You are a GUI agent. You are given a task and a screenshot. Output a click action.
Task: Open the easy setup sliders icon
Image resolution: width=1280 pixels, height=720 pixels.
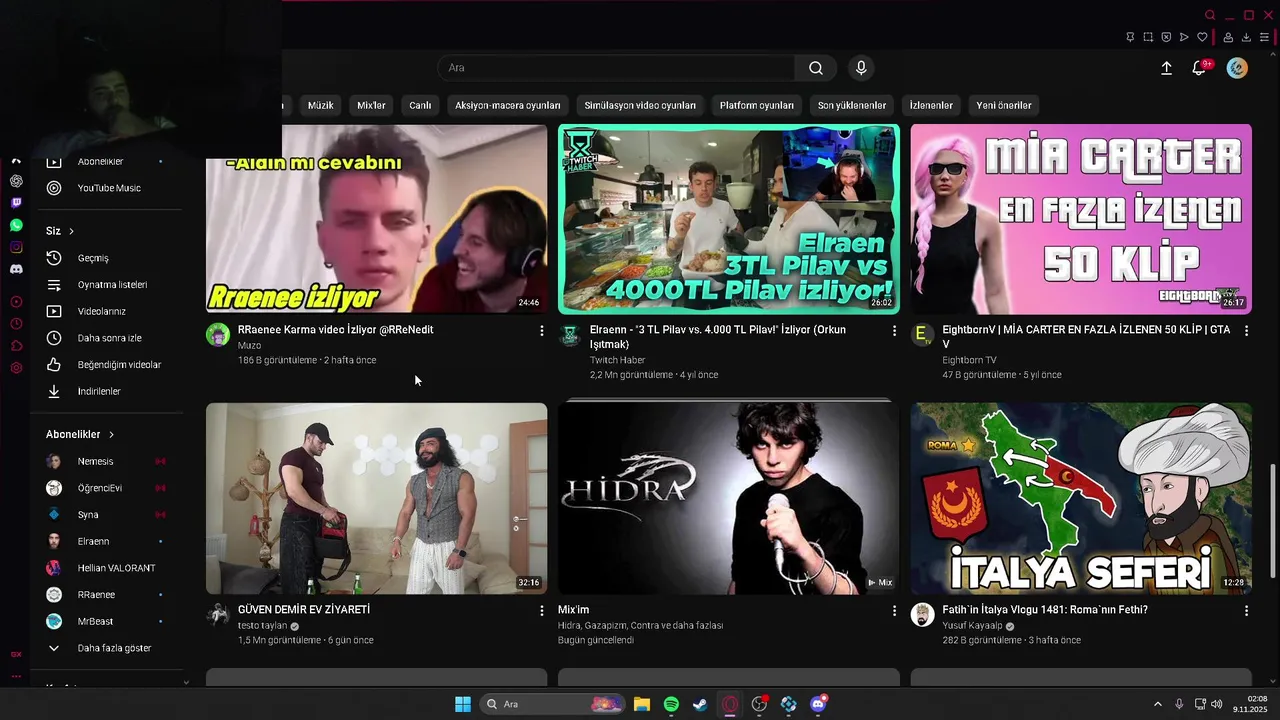coord(1264,37)
